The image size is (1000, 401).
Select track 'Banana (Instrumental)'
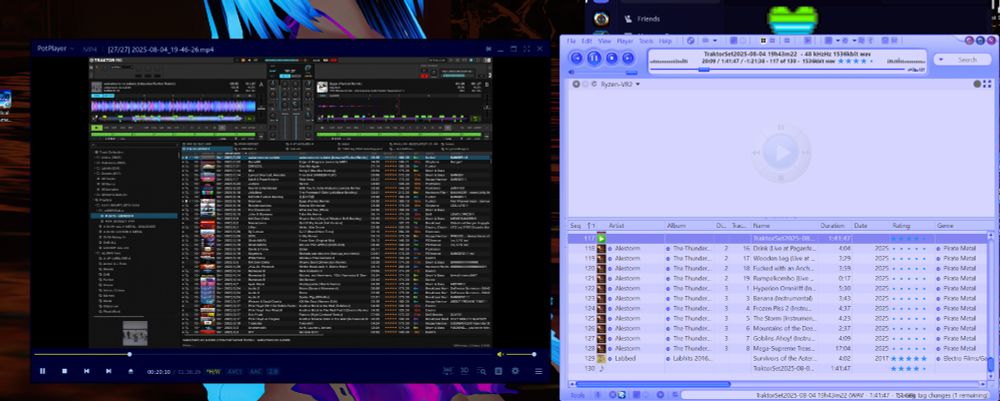(784, 298)
